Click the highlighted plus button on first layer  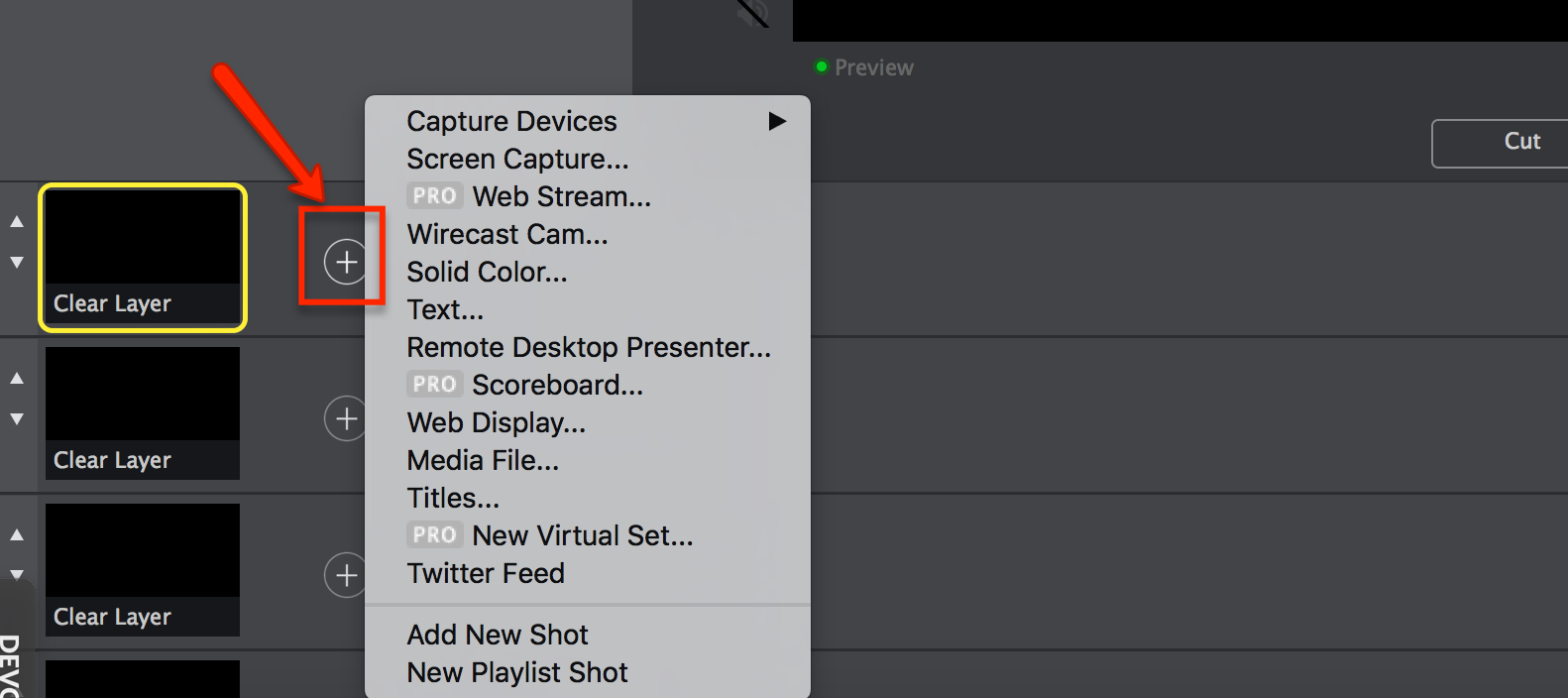point(345,262)
